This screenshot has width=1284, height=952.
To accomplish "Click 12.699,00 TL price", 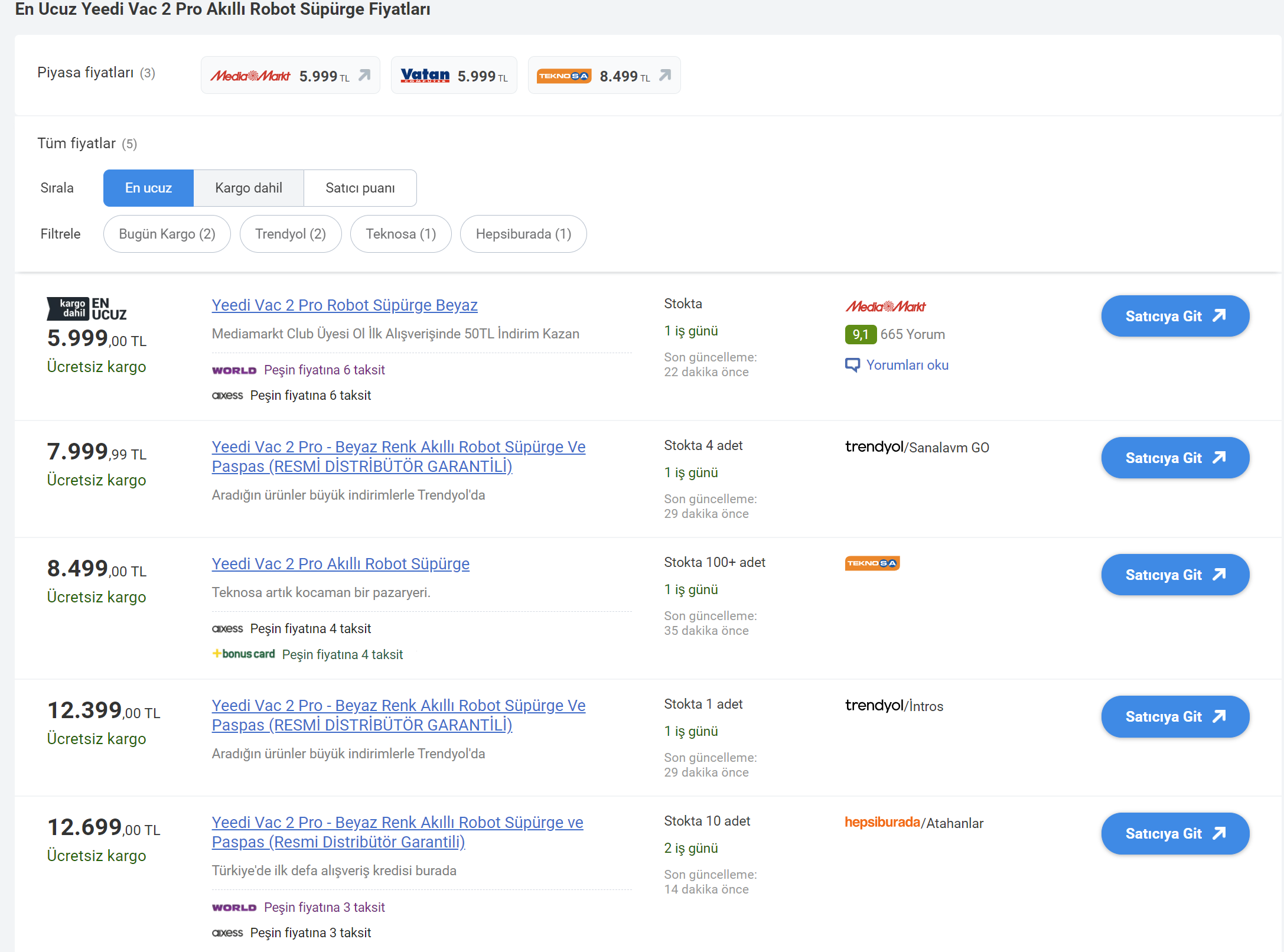I will pos(104,827).
